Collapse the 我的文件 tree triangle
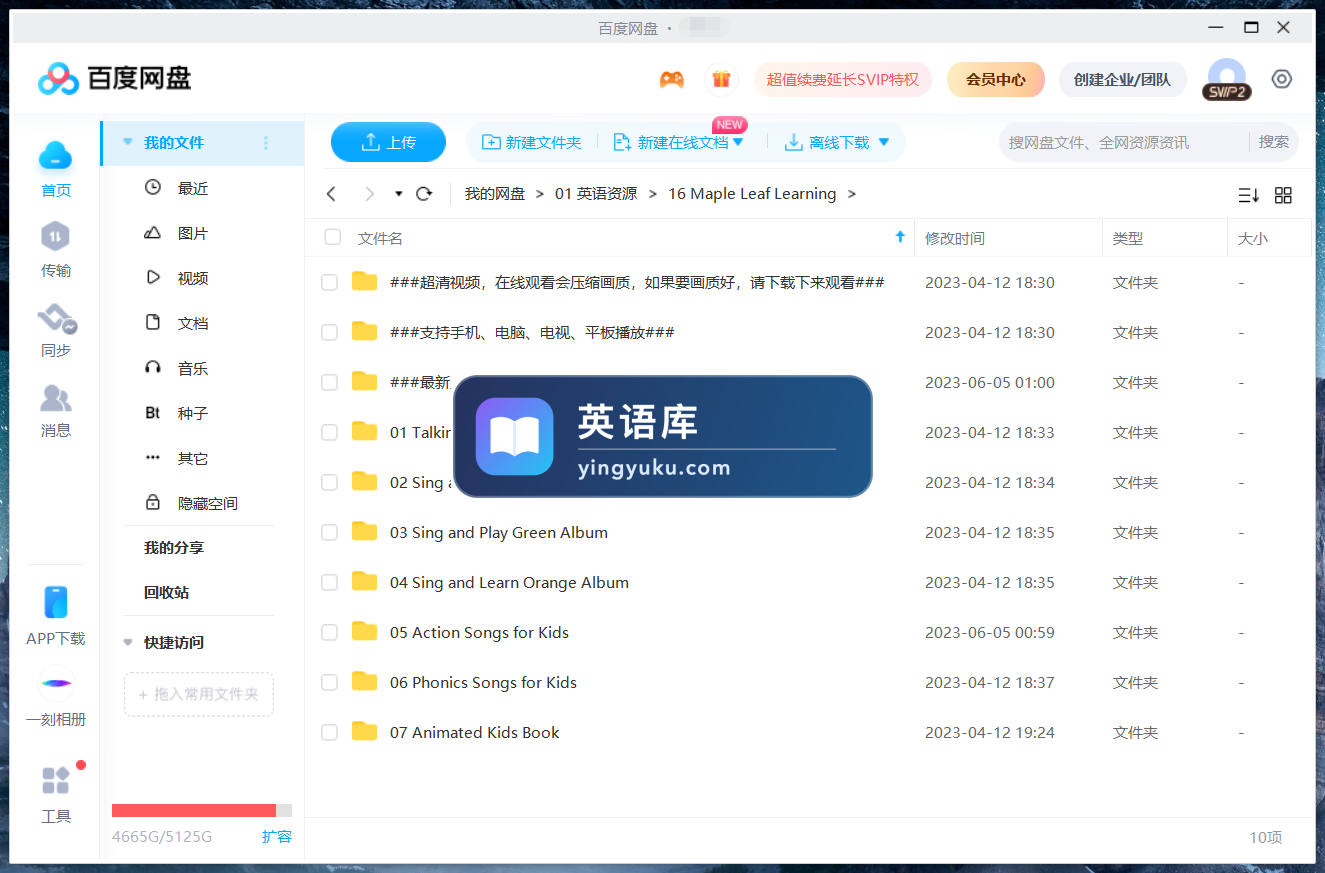 pos(127,142)
